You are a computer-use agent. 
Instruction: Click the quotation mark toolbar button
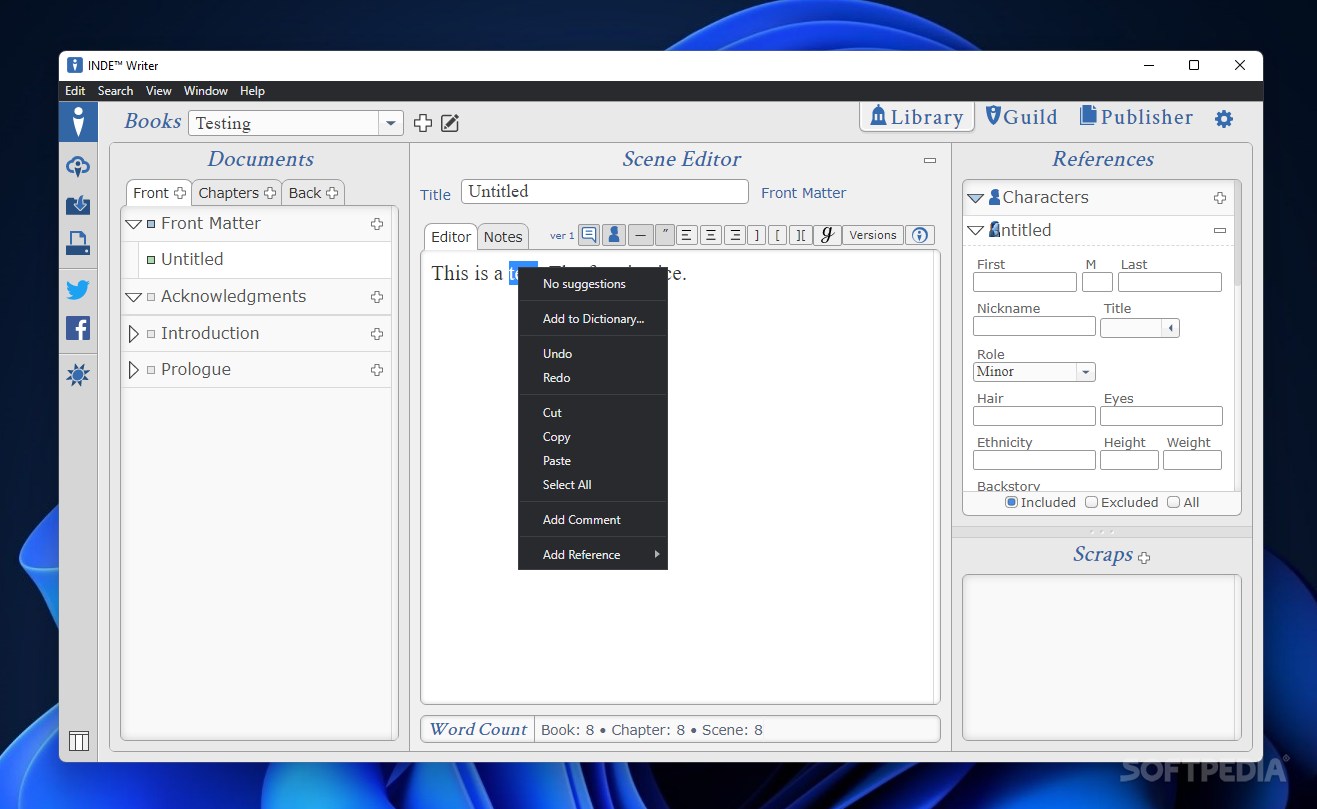(665, 235)
